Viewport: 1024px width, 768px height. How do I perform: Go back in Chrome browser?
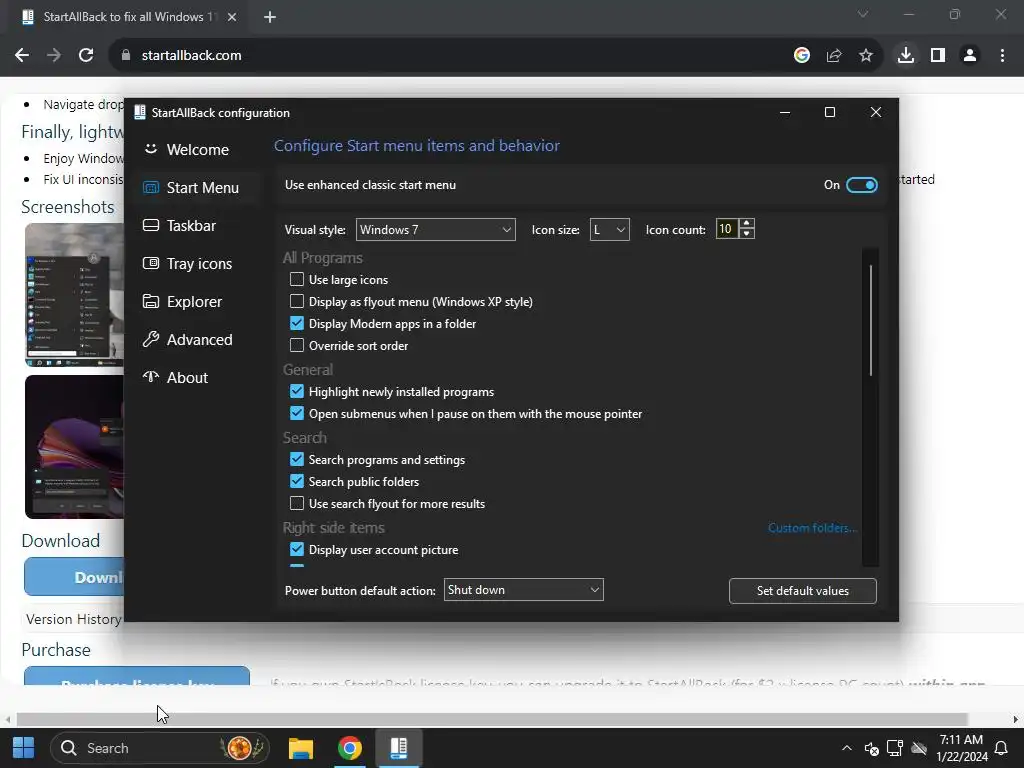tap(22, 56)
